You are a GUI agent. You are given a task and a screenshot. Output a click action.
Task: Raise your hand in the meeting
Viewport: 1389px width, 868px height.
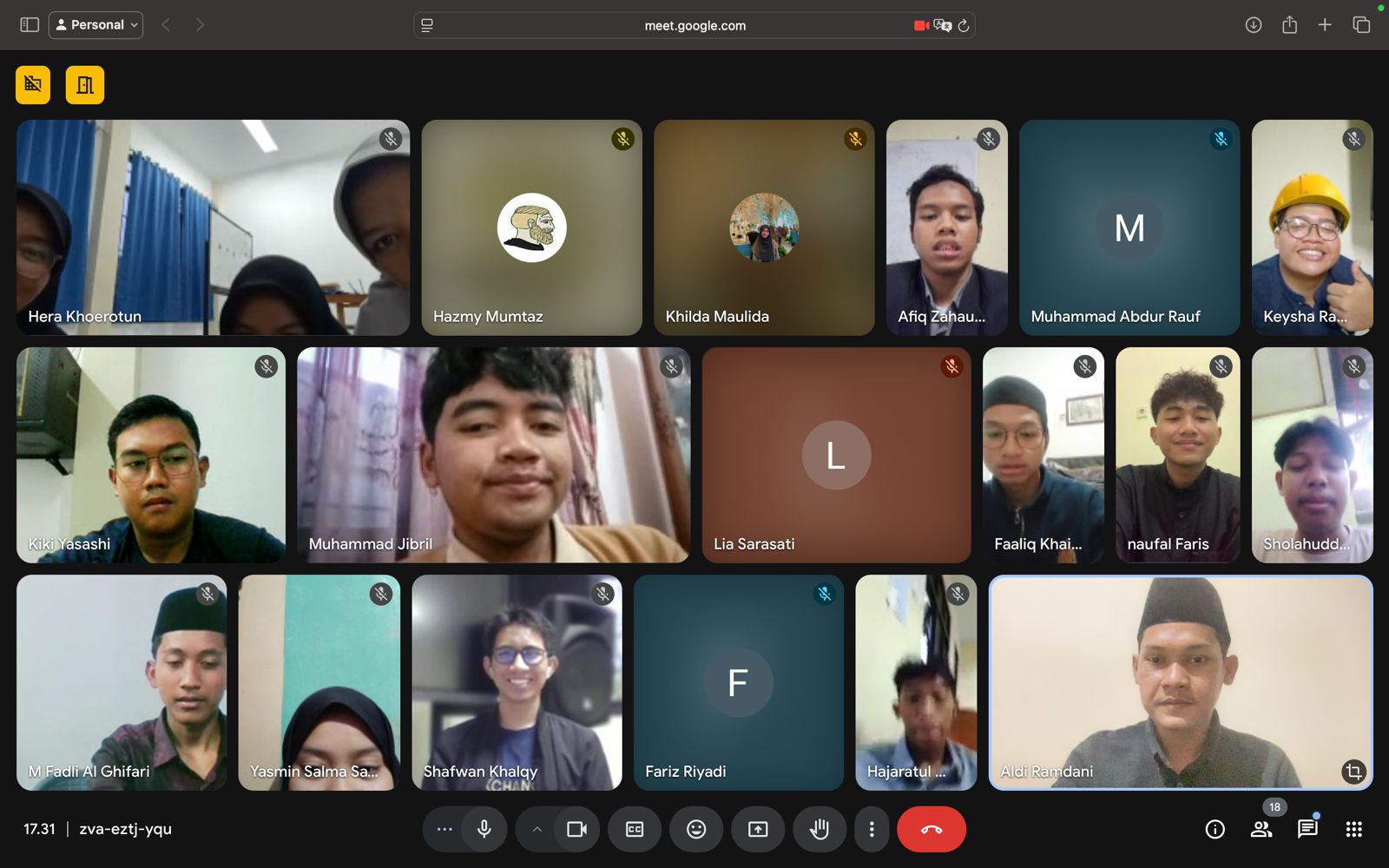click(x=819, y=829)
